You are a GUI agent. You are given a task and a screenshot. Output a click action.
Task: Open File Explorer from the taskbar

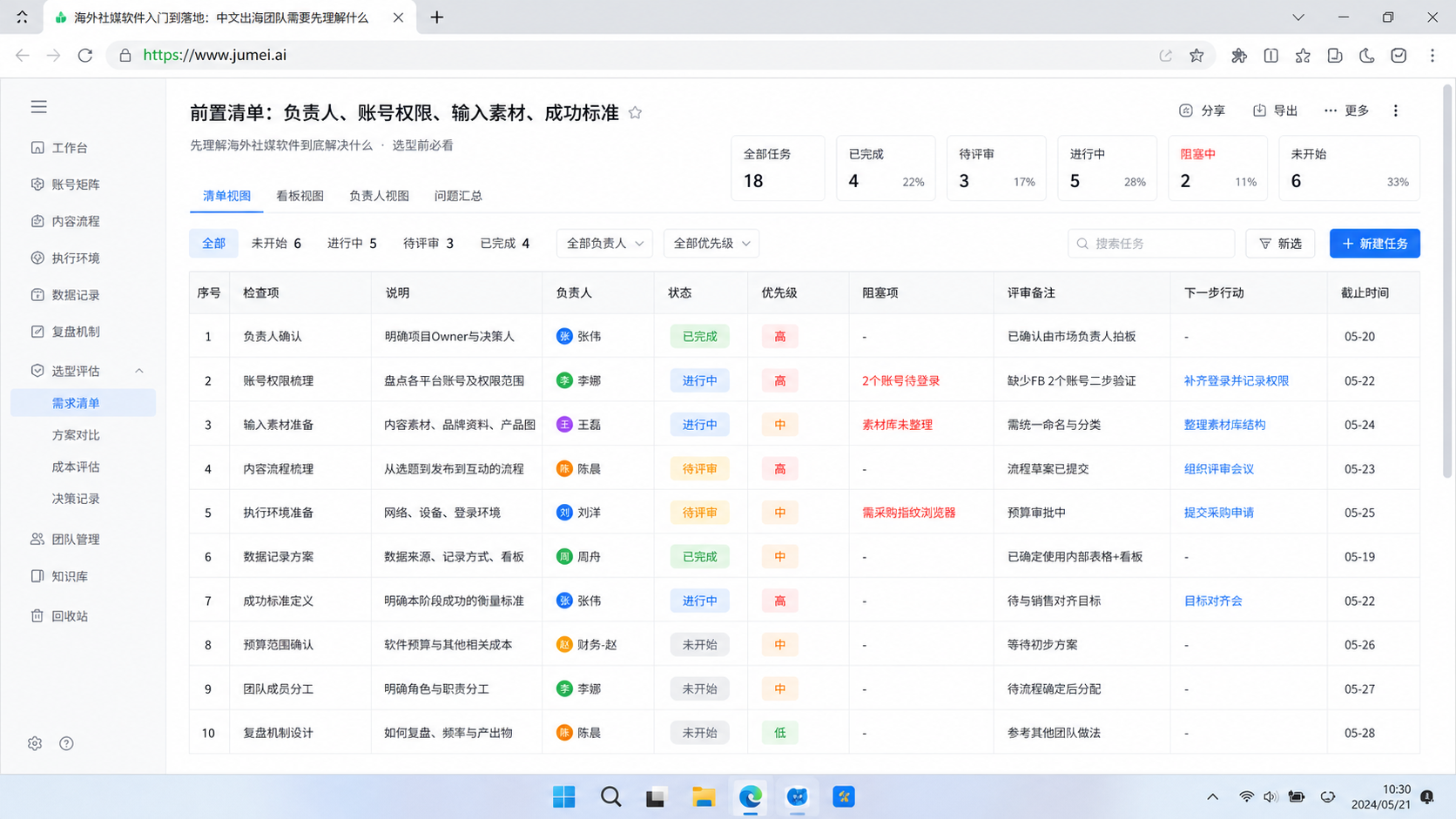click(x=704, y=796)
